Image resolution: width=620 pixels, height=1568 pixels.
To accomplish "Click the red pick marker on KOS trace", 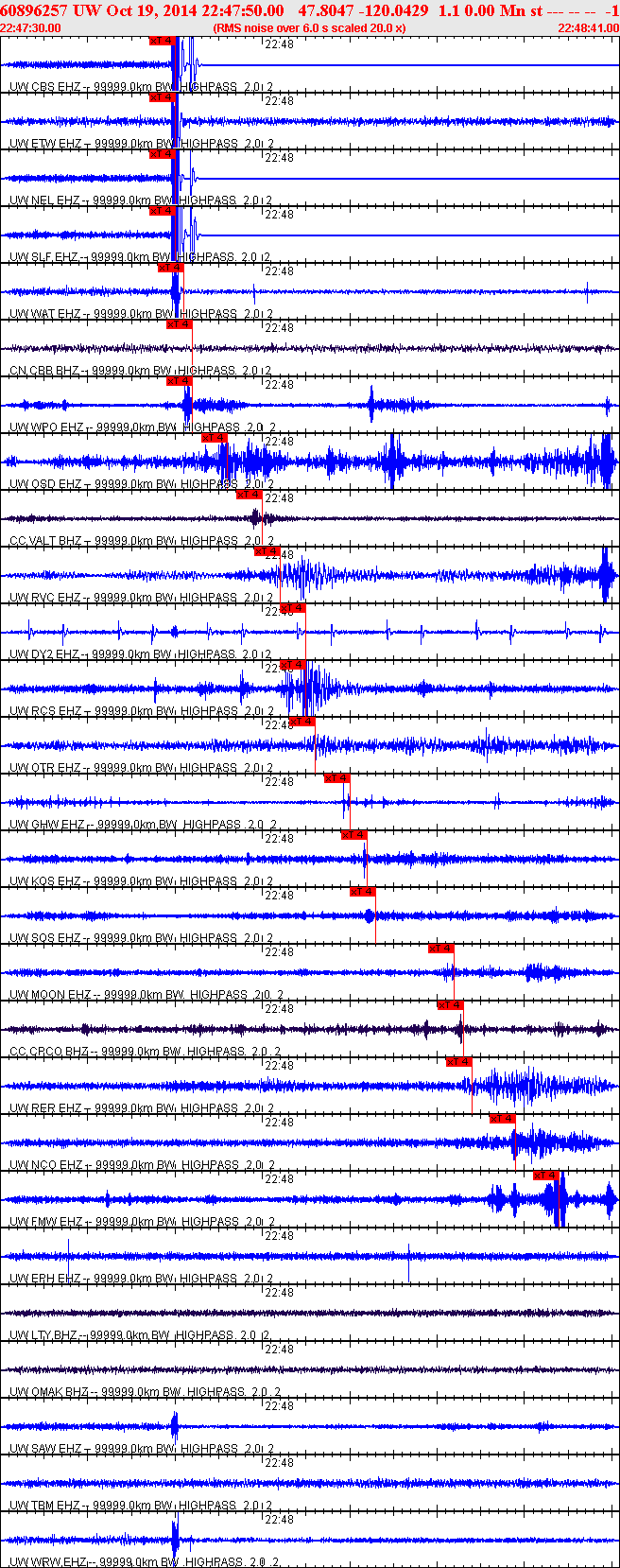I will tap(353, 835).
